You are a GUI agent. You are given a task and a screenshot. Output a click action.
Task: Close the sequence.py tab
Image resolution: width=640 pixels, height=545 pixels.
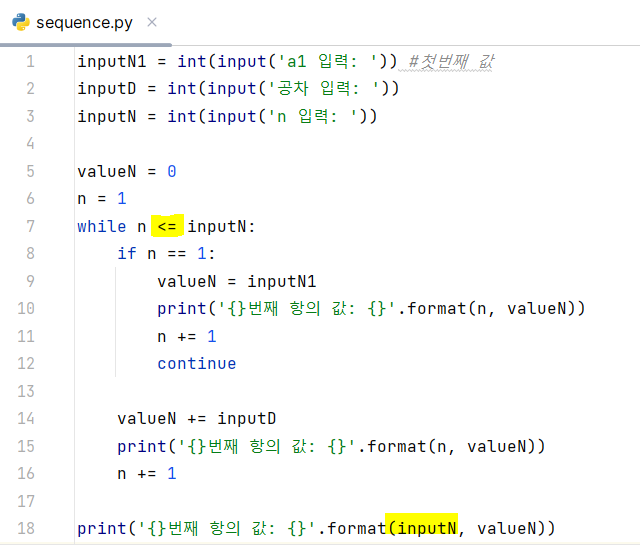tap(152, 22)
